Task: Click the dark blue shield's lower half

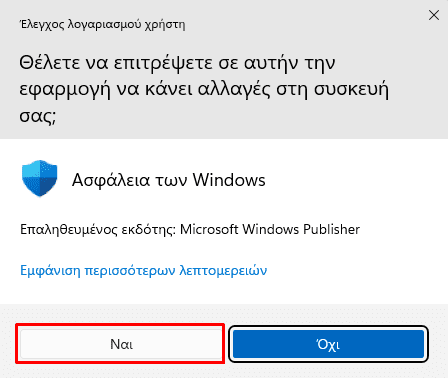Action: (x=47, y=187)
